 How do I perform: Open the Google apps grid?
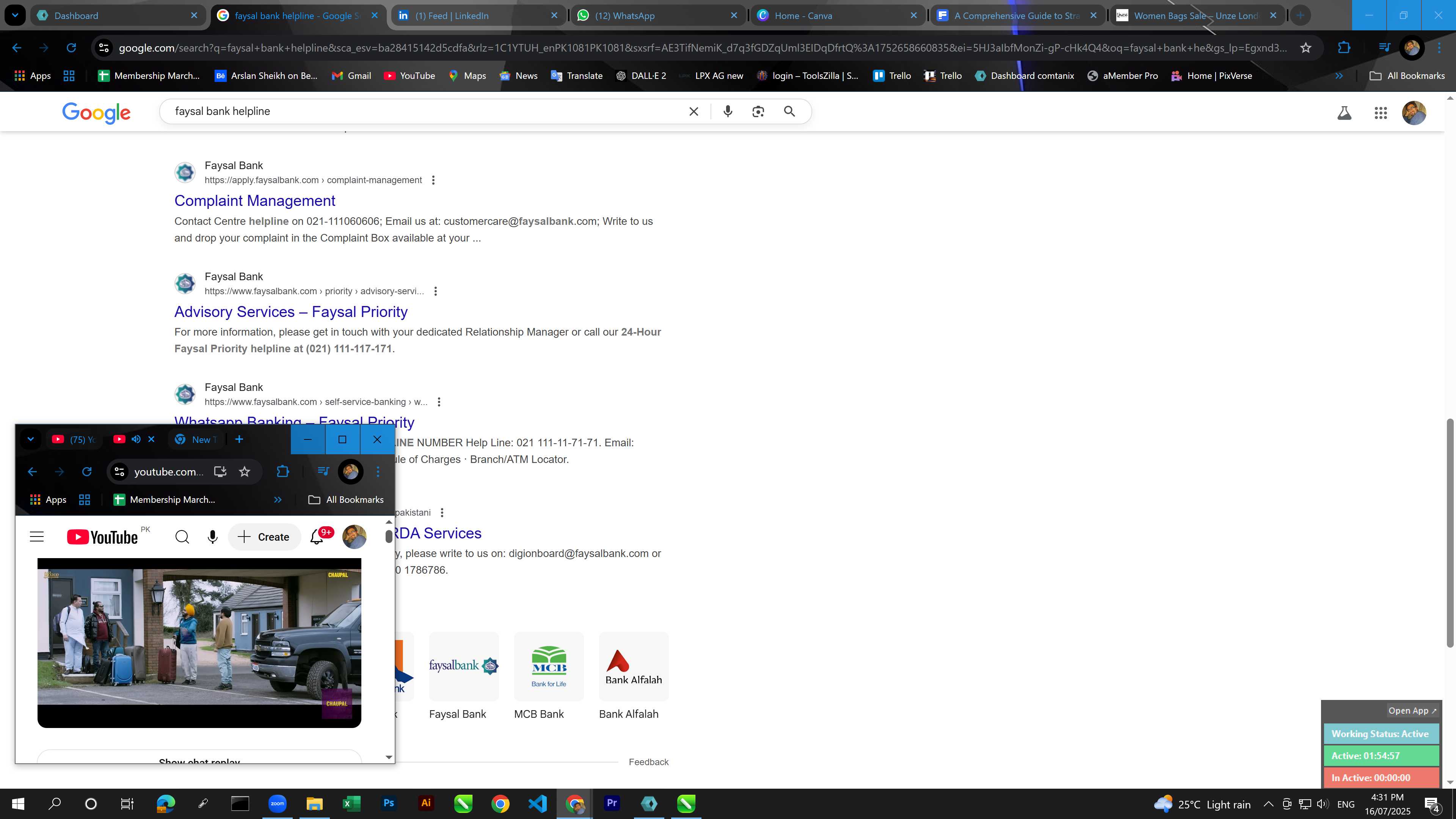(1380, 113)
